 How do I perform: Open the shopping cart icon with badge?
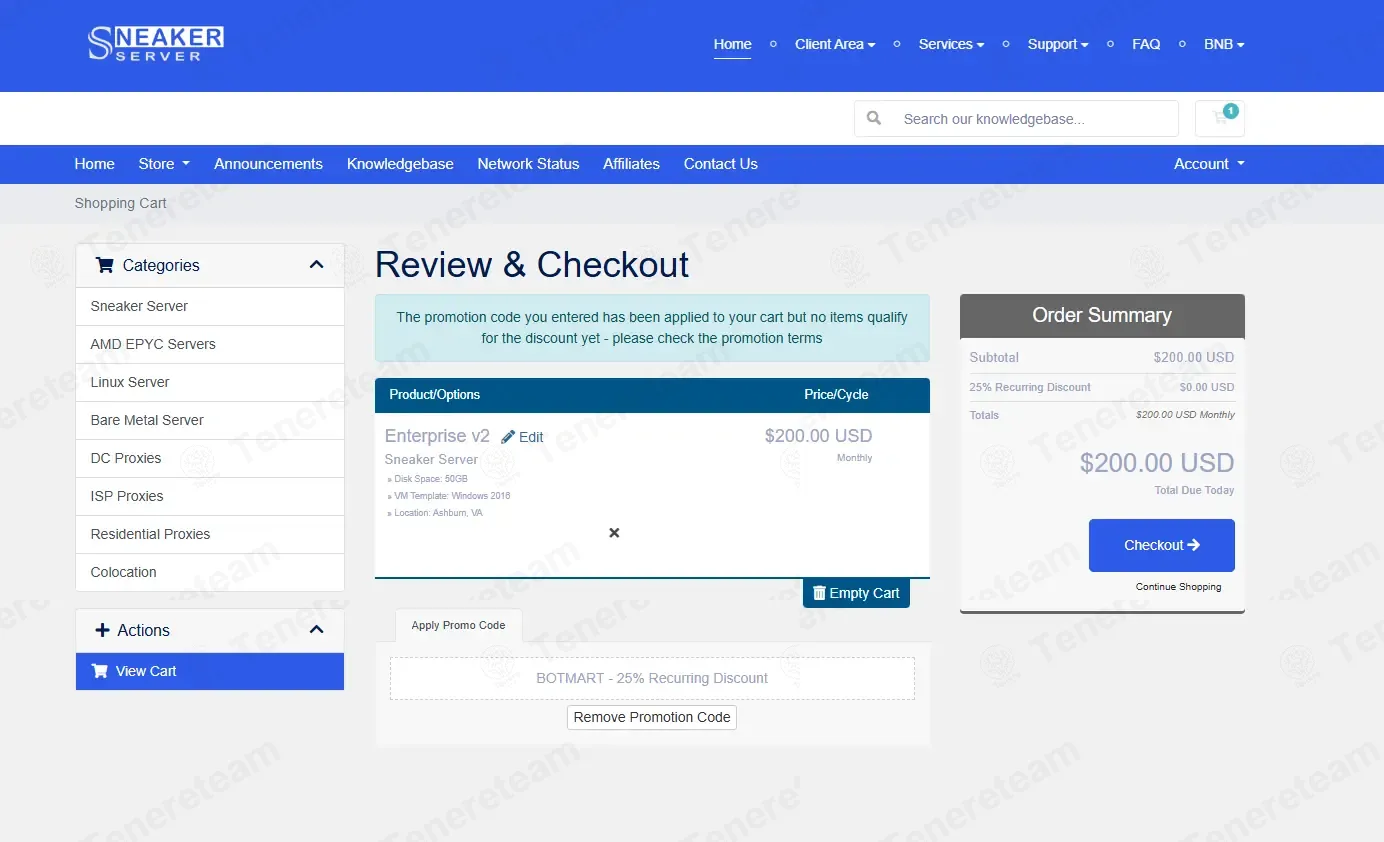pos(1220,118)
